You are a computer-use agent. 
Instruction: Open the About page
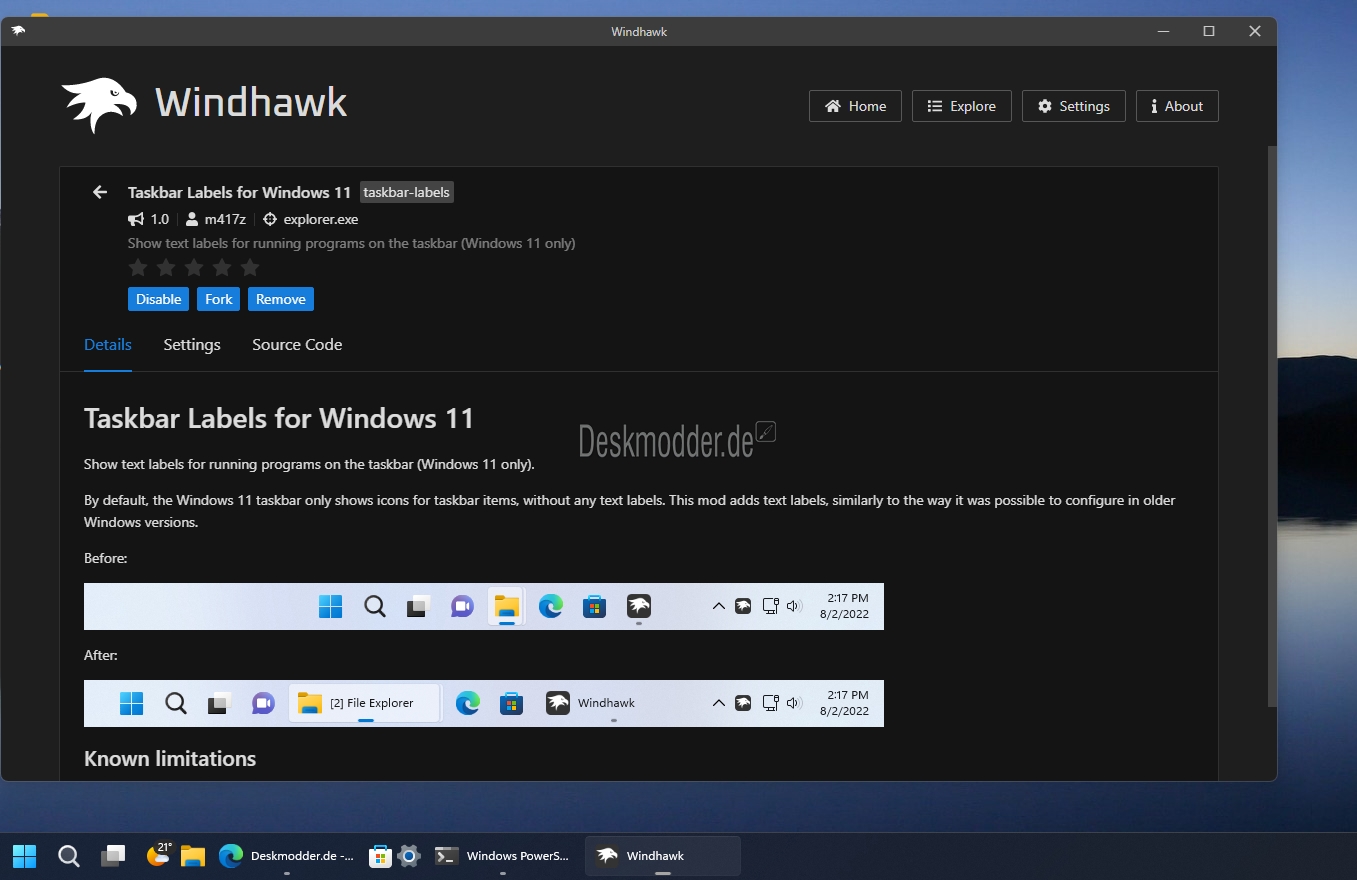pyautogui.click(x=1177, y=106)
